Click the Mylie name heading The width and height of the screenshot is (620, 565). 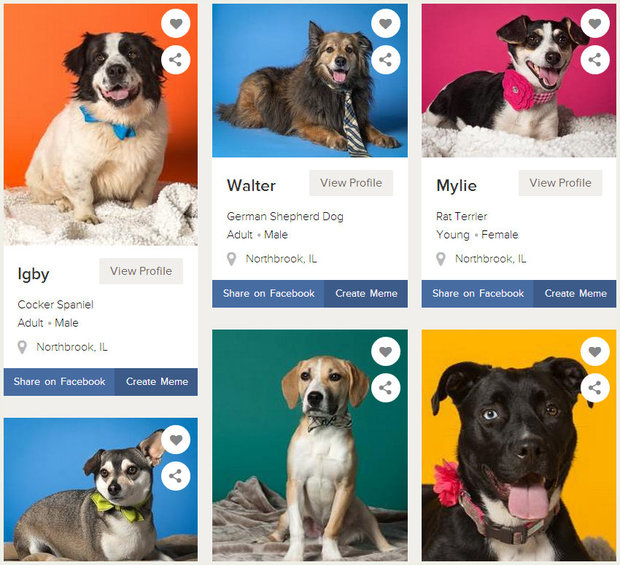click(x=456, y=185)
